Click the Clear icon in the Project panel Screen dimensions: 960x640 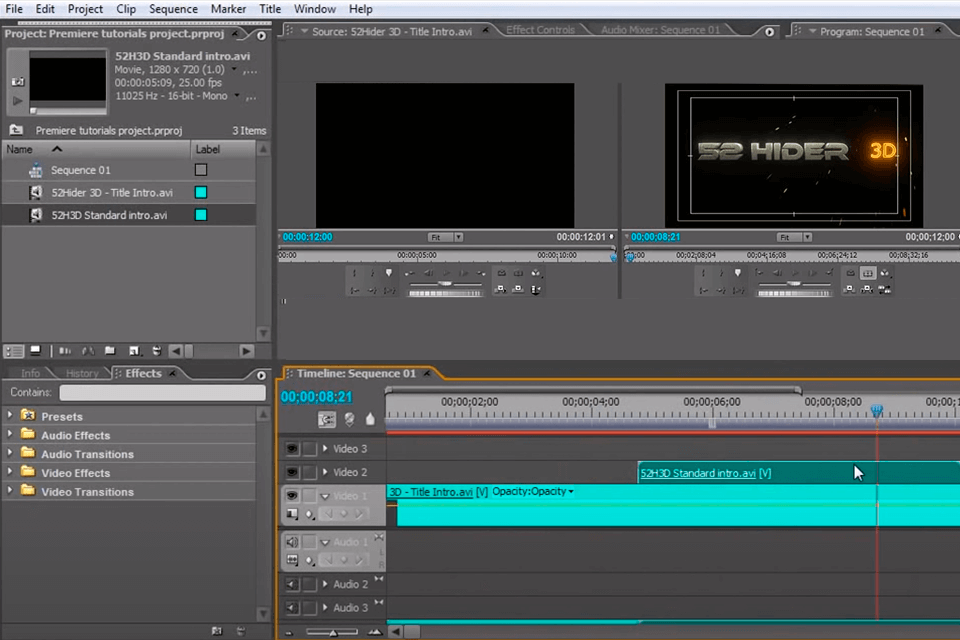(157, 350)
